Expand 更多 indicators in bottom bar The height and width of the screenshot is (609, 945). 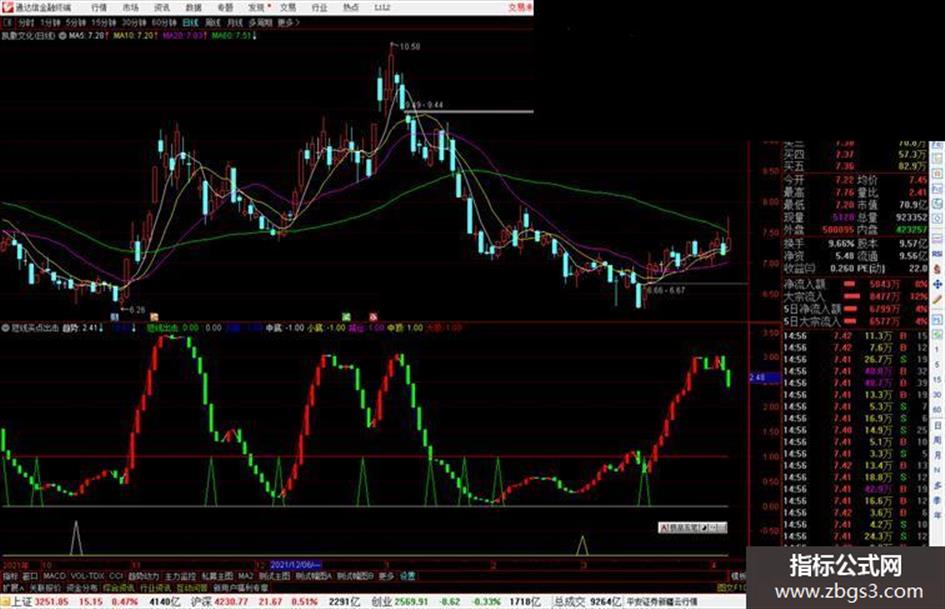386,576
